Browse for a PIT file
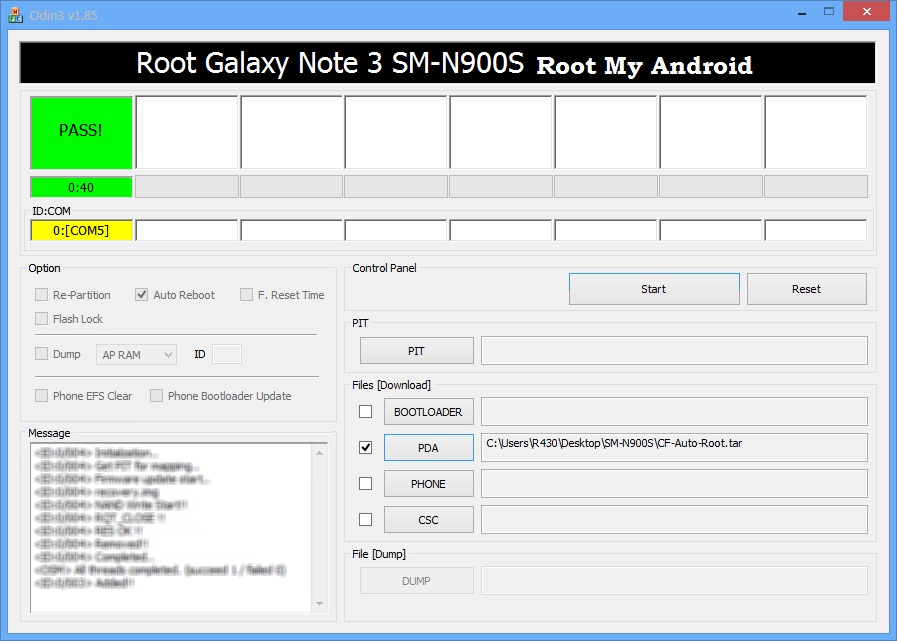897x641 pixels. [x=416, y=351]
